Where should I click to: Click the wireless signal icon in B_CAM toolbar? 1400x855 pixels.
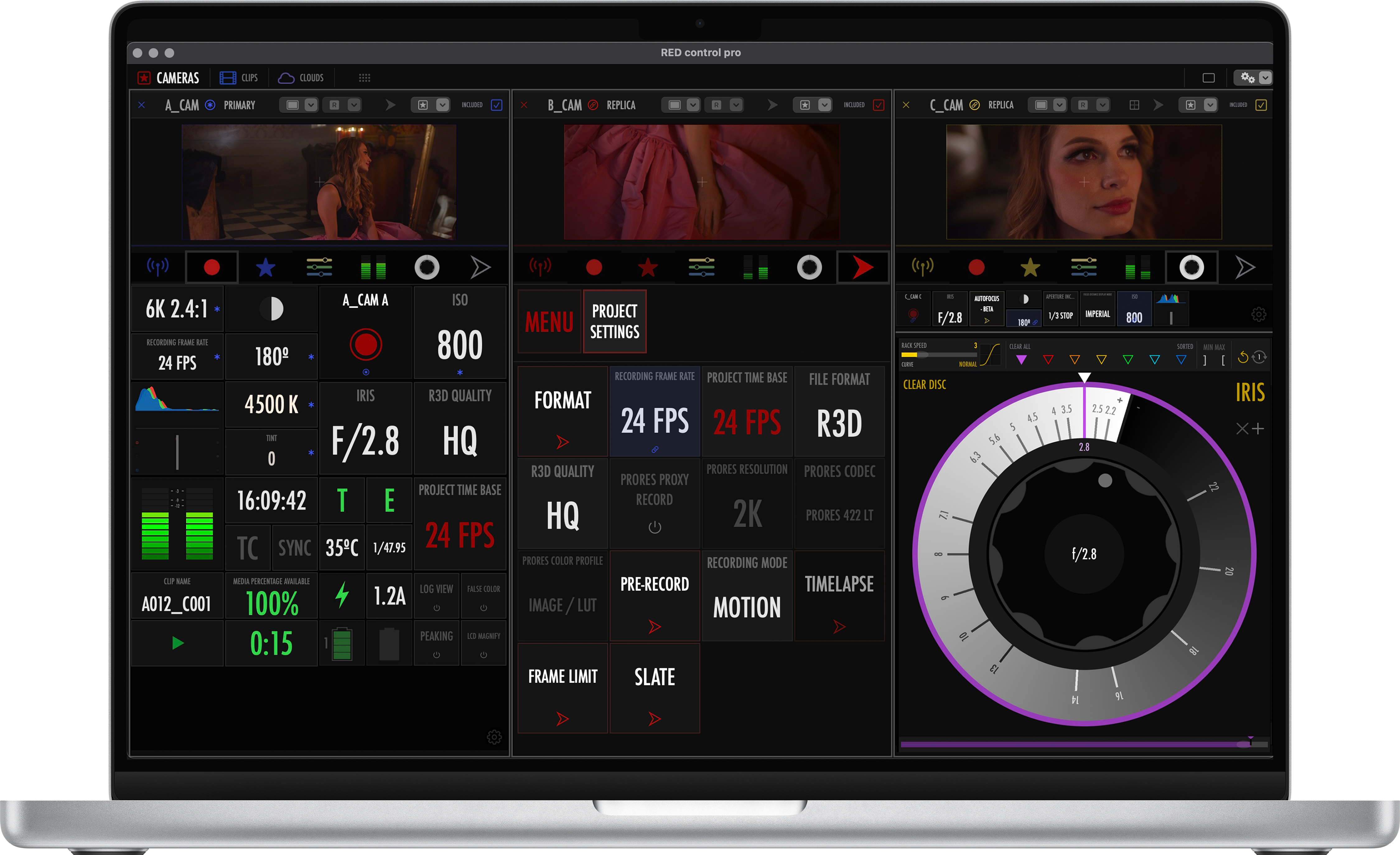(x=540, y=266)
